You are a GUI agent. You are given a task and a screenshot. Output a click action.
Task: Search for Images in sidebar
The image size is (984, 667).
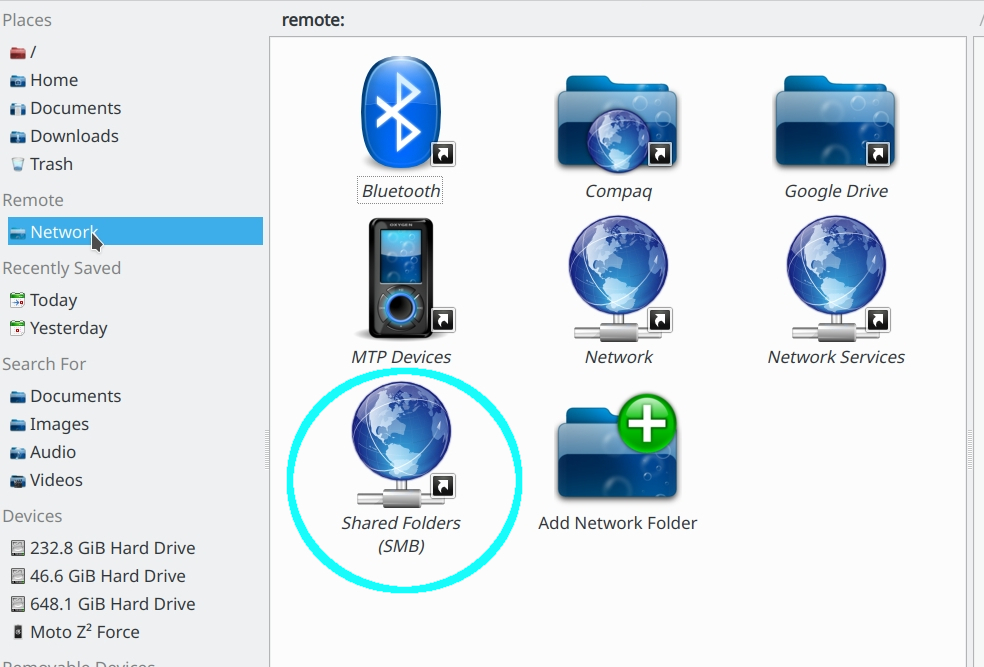click(x=59, y=424)
